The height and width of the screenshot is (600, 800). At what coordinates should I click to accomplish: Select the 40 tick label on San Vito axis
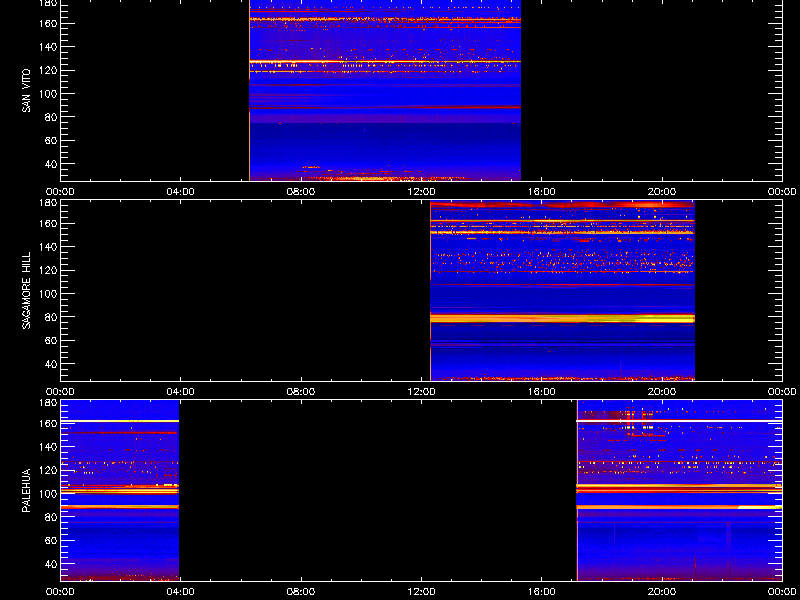click(x=52, y=164)
